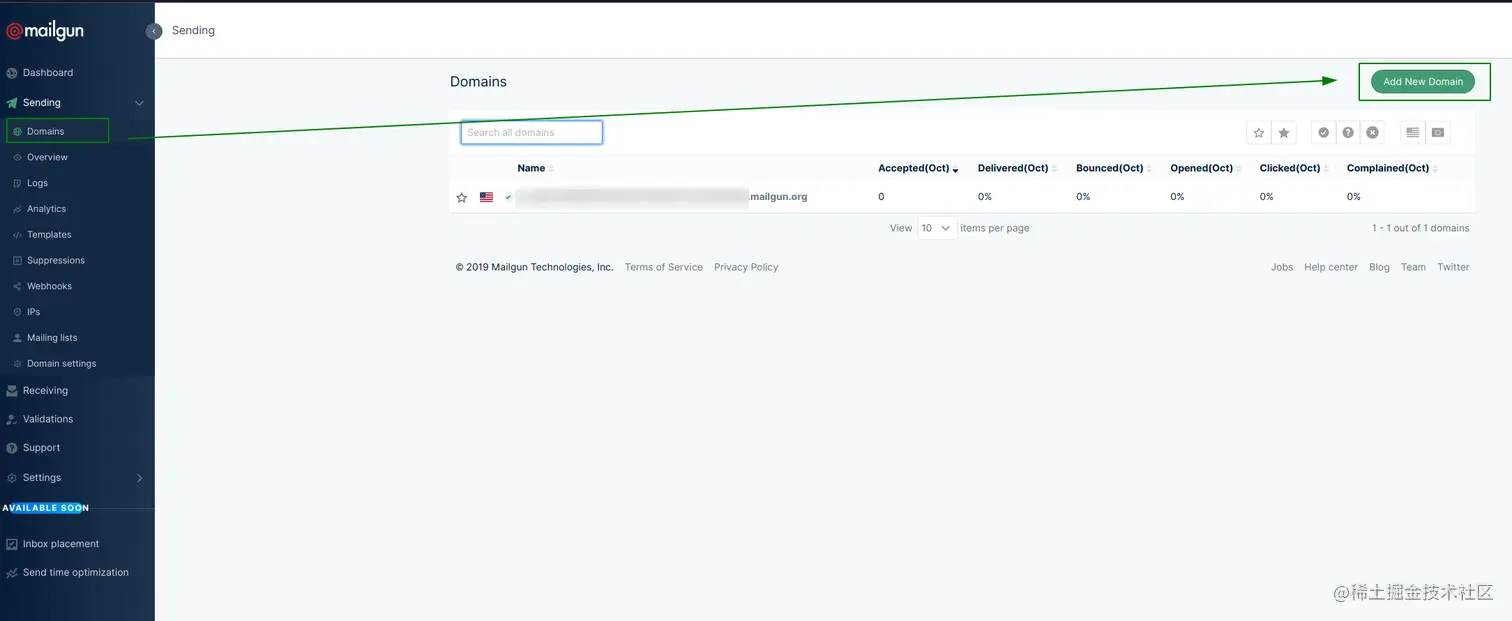Filter by EU region flag
The image size is (1512, 621).
[1438, 133]
